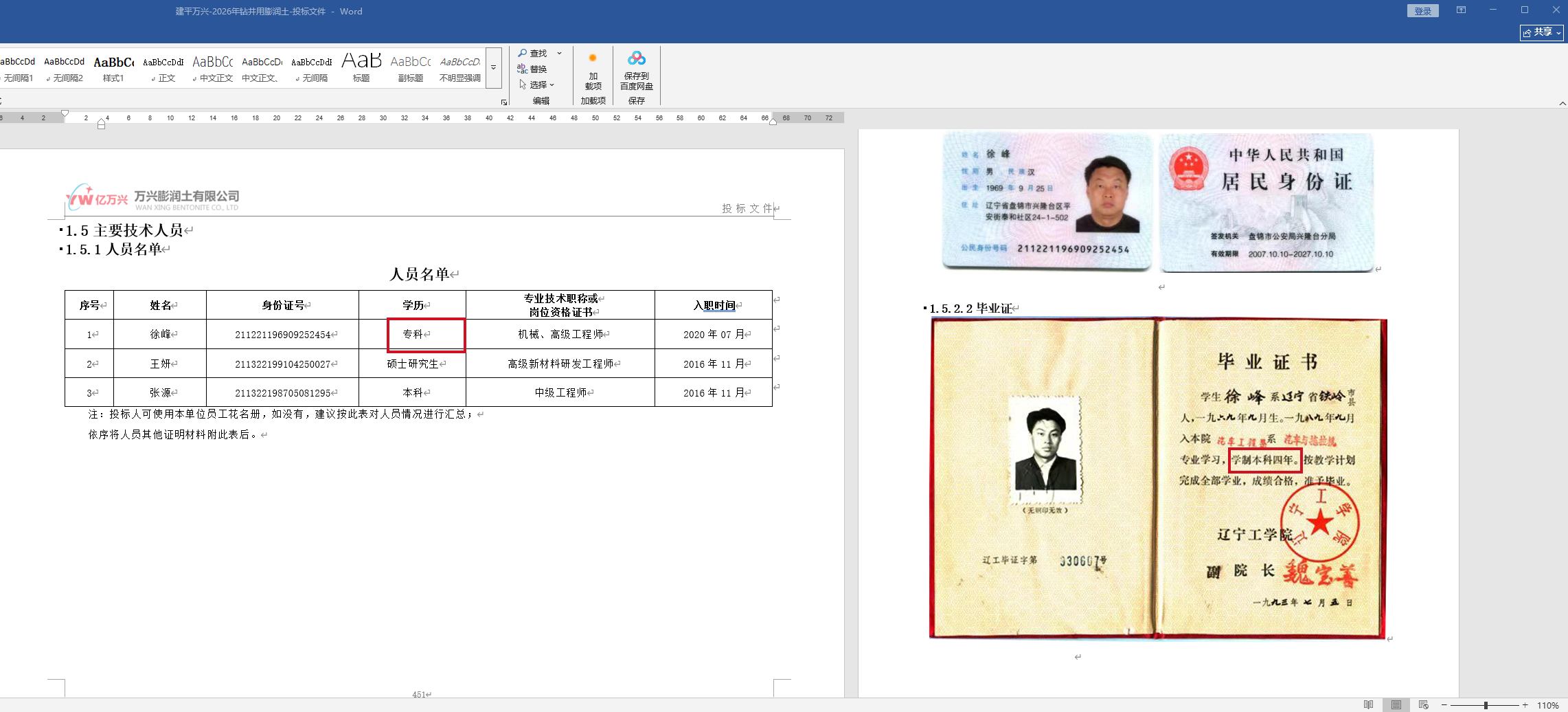Click ID number 211322199104250027

(x=283, y=364)
